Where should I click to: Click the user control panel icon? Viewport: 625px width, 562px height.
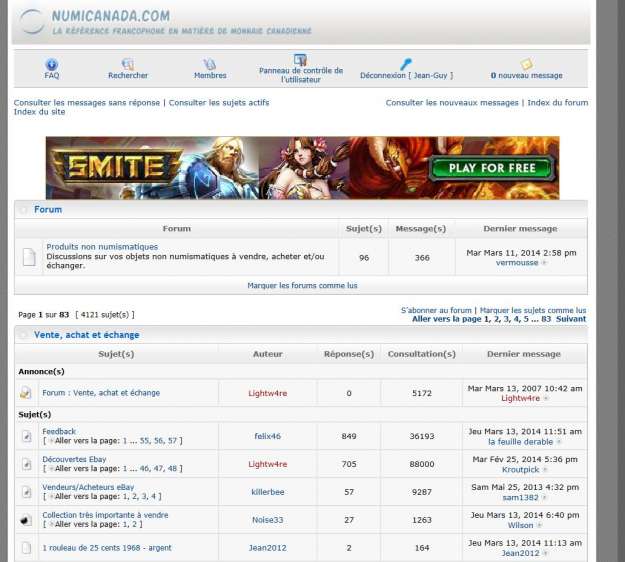coord(300,60)
